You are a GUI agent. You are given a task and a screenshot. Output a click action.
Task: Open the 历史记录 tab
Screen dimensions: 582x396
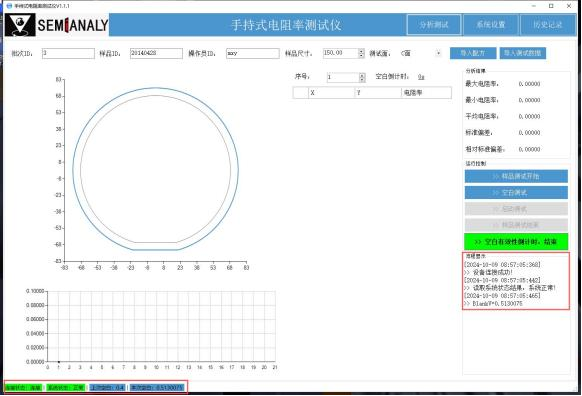point(547,25)
